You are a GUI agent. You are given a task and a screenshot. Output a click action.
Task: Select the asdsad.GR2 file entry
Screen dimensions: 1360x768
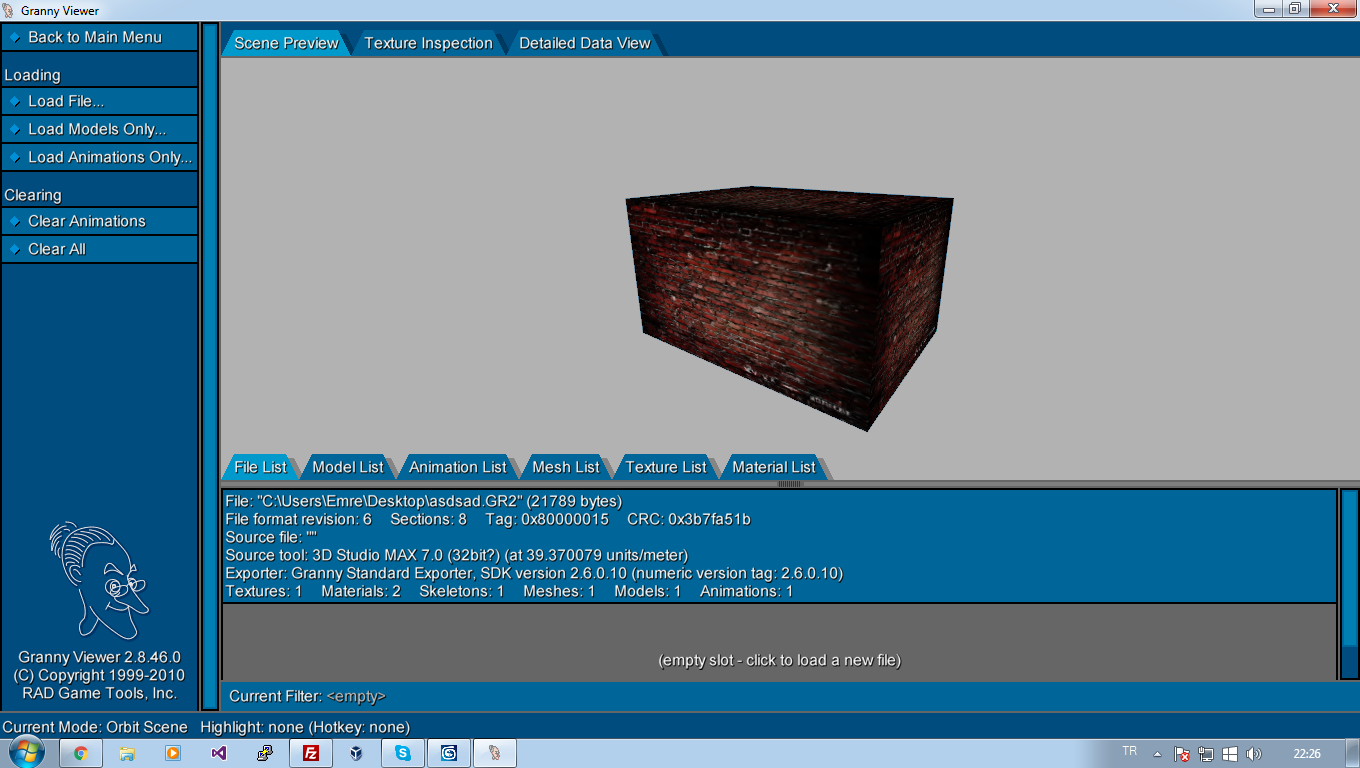[779, 546]
